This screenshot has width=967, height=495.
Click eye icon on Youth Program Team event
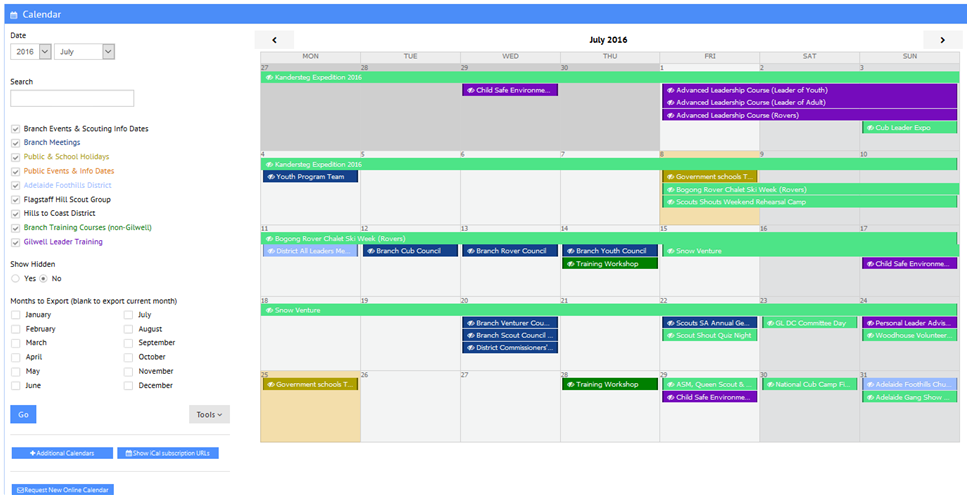[x=270, y=177]
